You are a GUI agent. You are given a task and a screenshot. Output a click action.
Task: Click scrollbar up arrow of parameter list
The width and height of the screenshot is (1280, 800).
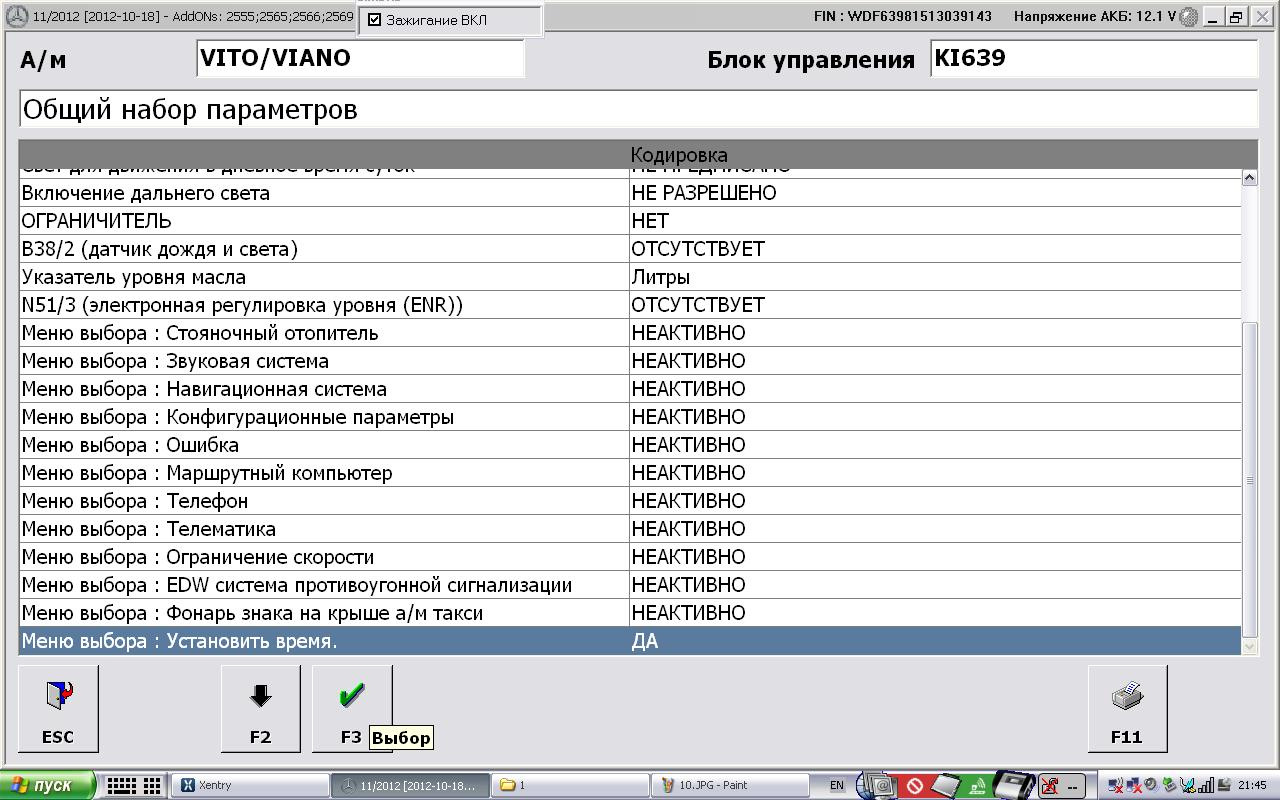(x=1249, y=177)
